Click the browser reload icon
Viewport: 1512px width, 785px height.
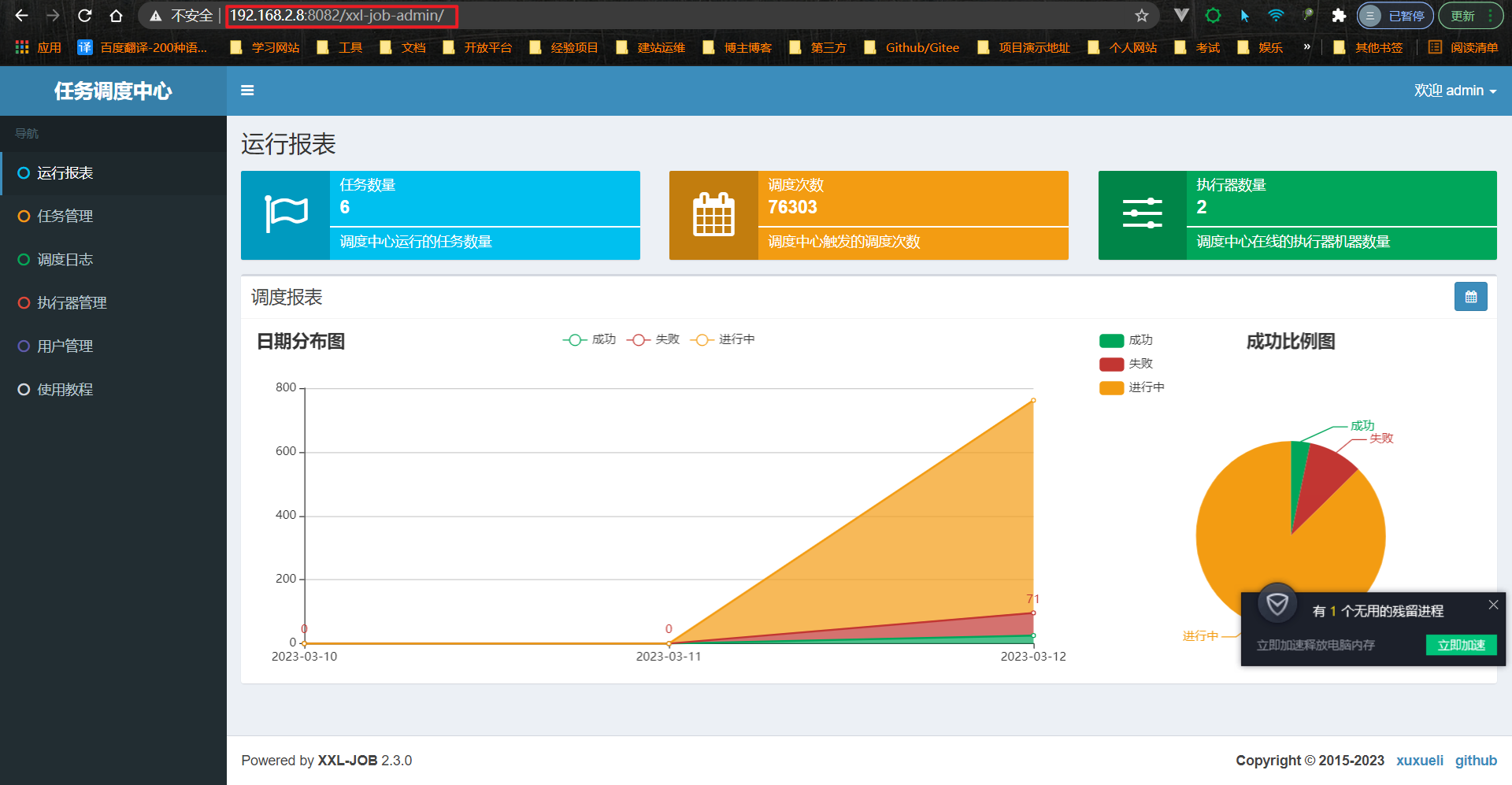(85, 16)
